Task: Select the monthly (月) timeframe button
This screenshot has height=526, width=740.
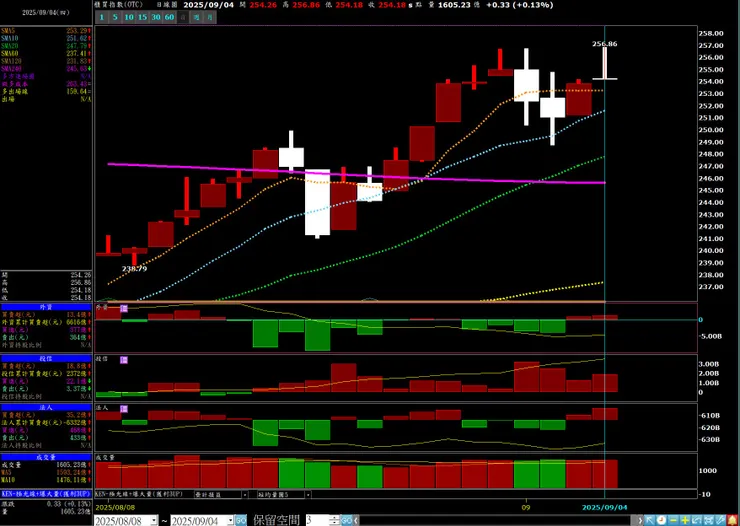Action: click(x=210, y=17)
